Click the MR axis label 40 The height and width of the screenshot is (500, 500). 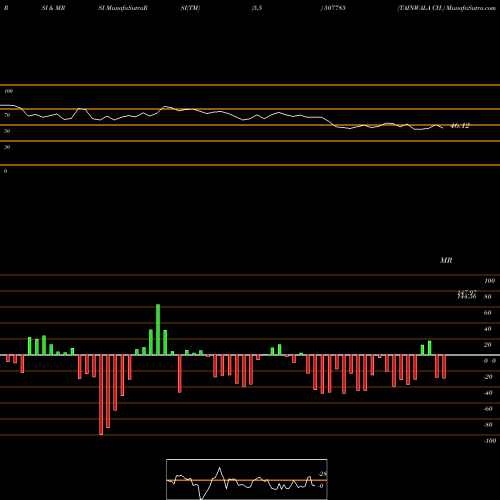pos(488,329)
